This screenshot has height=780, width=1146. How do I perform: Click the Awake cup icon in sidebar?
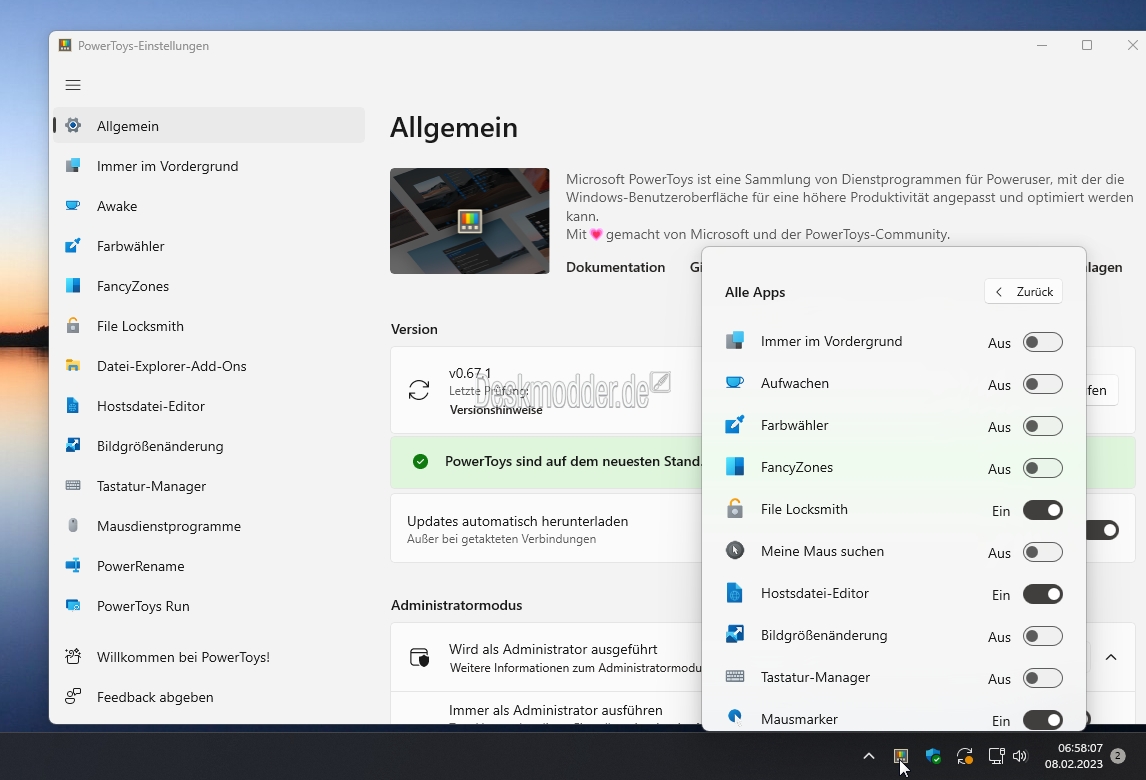tap(73, 205)
